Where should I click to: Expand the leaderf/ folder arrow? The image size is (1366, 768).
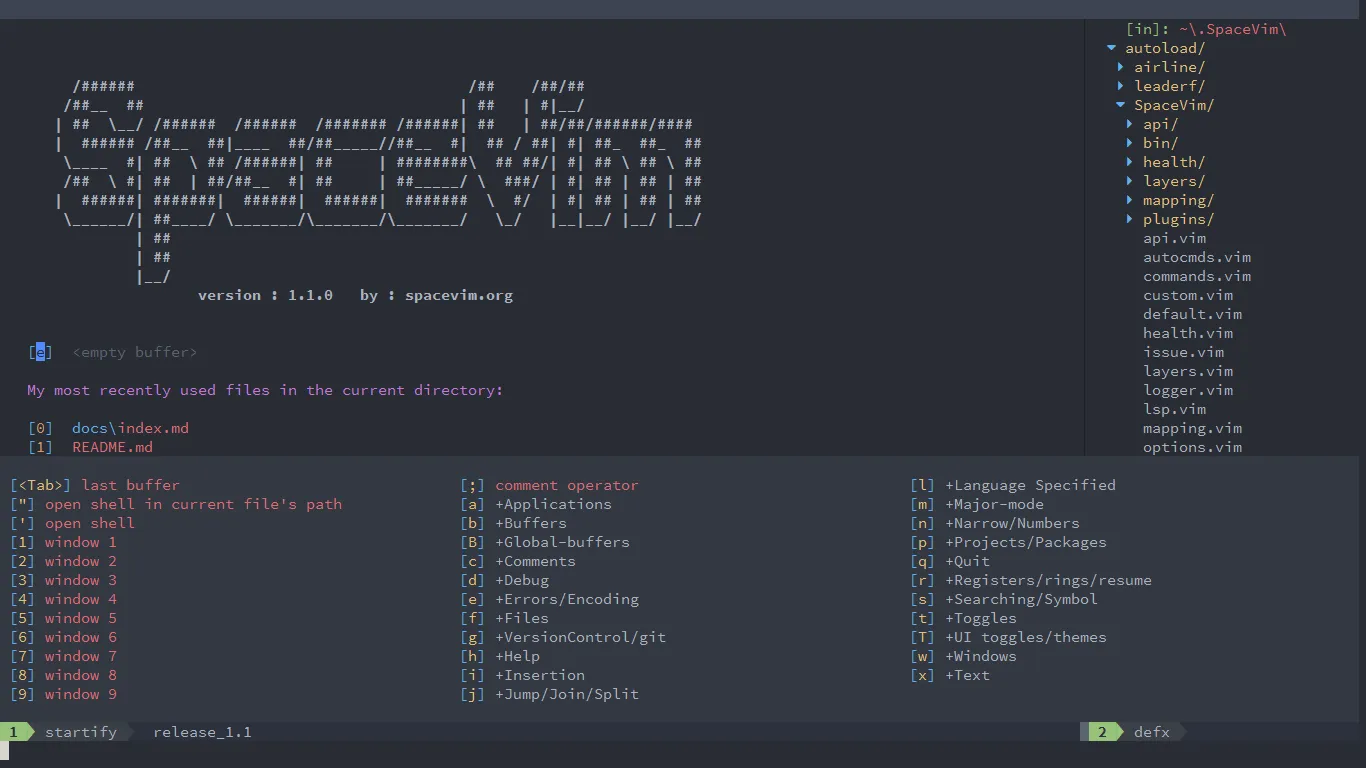[x=1122, y=86]
